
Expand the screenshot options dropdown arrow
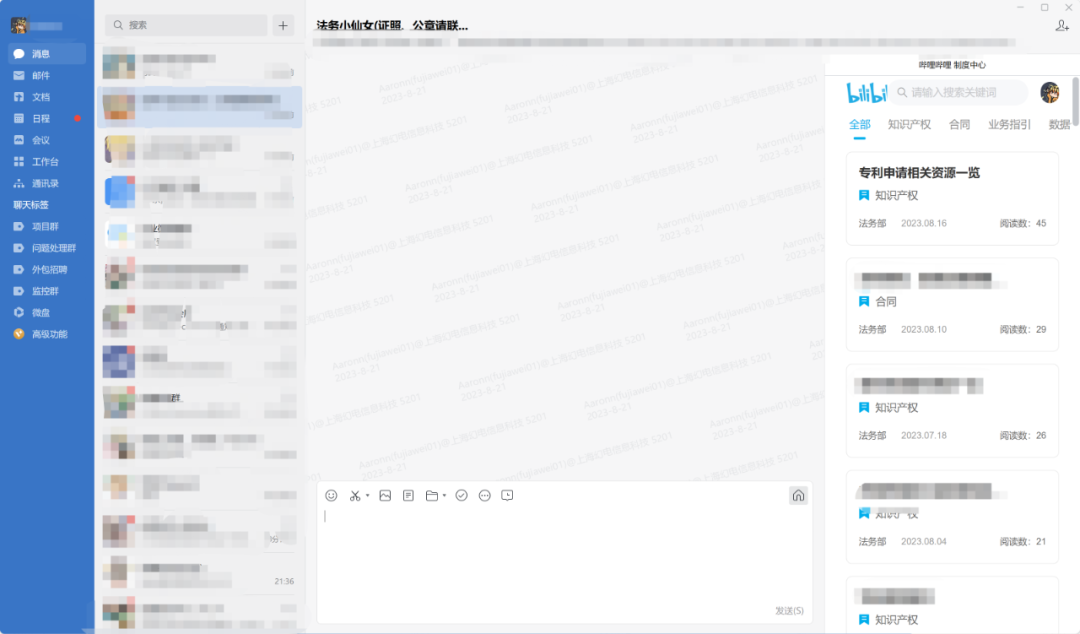tap(368, 495)
